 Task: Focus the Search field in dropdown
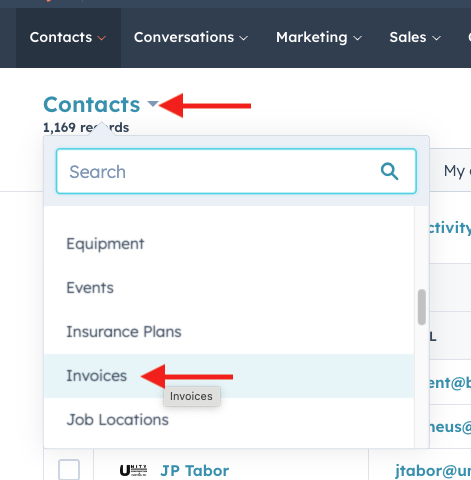[236, 171]
